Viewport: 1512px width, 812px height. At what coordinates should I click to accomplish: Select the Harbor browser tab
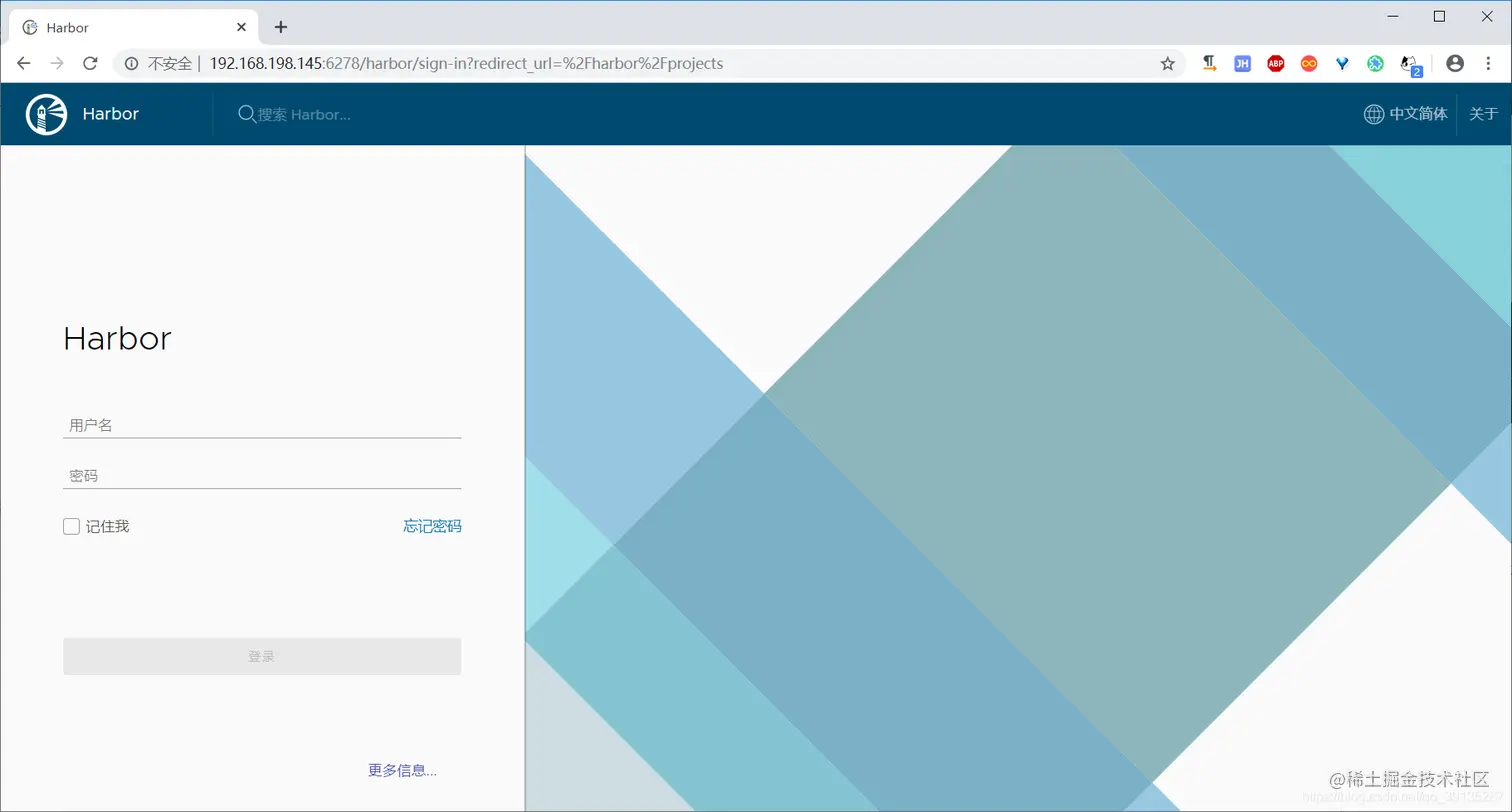[x=133, y=27]
